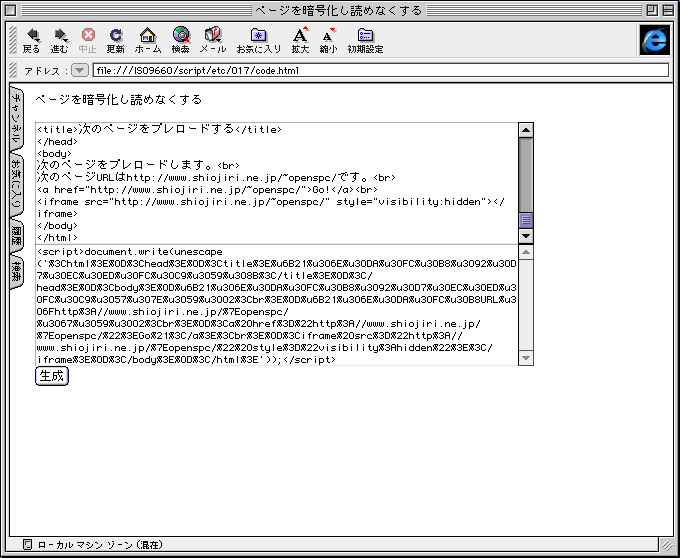Image resolution: width=680 pixels, height=558 pixels.
Task: Click the Internet Explorer logo icon
Action: coord(654,40)
